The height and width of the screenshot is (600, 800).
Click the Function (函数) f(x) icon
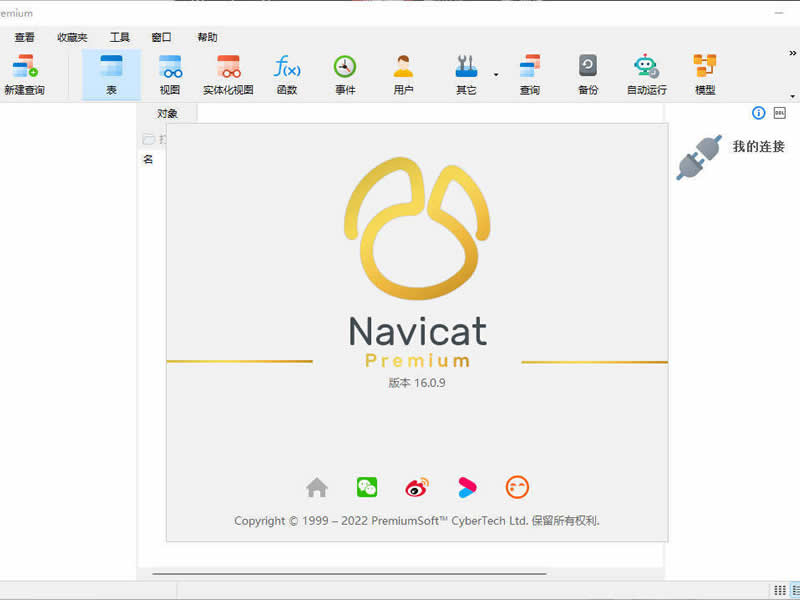[287, 75]
